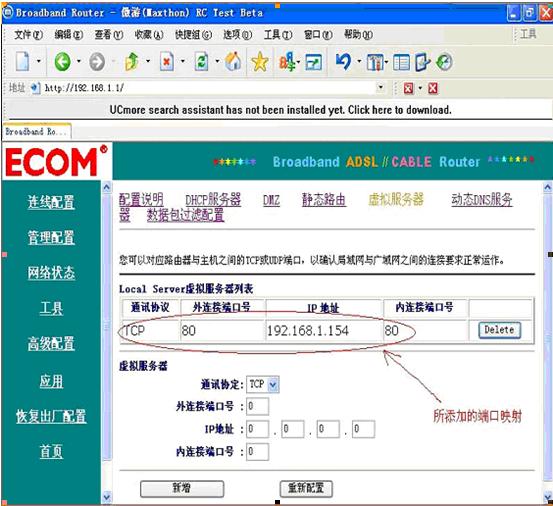Click the Delete button for TCP entry
The image size is (553, 506).
point(499,330)
